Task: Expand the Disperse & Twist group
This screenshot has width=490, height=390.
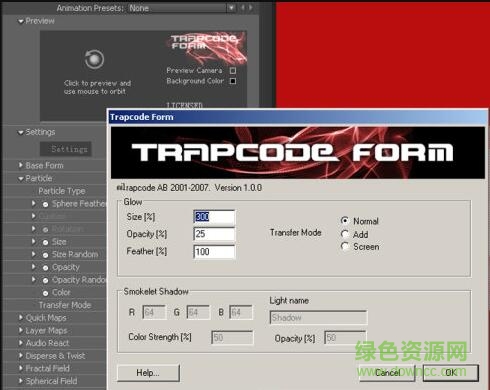Action: pos(21,355)
